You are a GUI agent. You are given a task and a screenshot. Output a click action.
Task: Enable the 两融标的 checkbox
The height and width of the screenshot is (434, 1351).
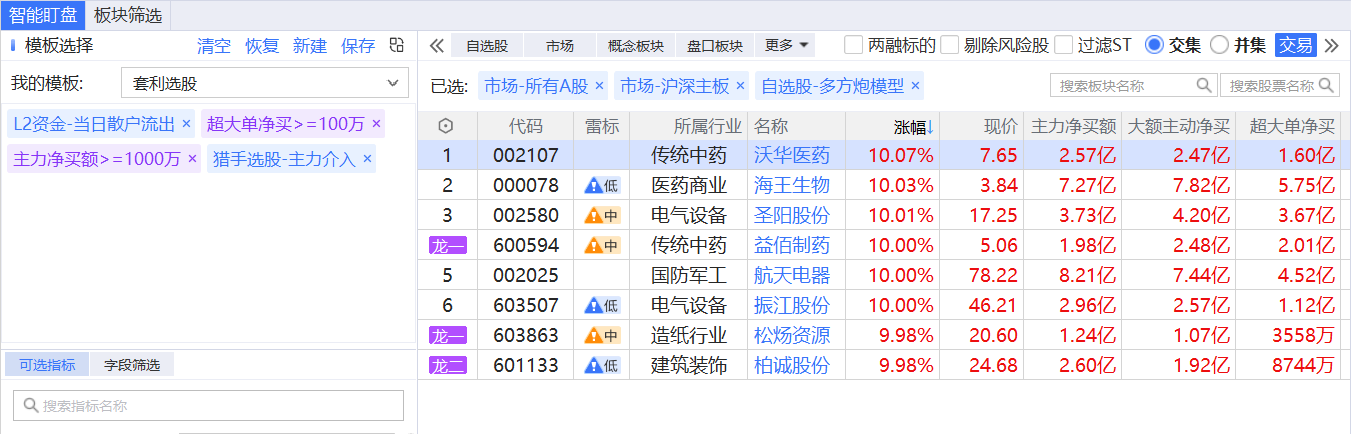[x=854, y=45]
